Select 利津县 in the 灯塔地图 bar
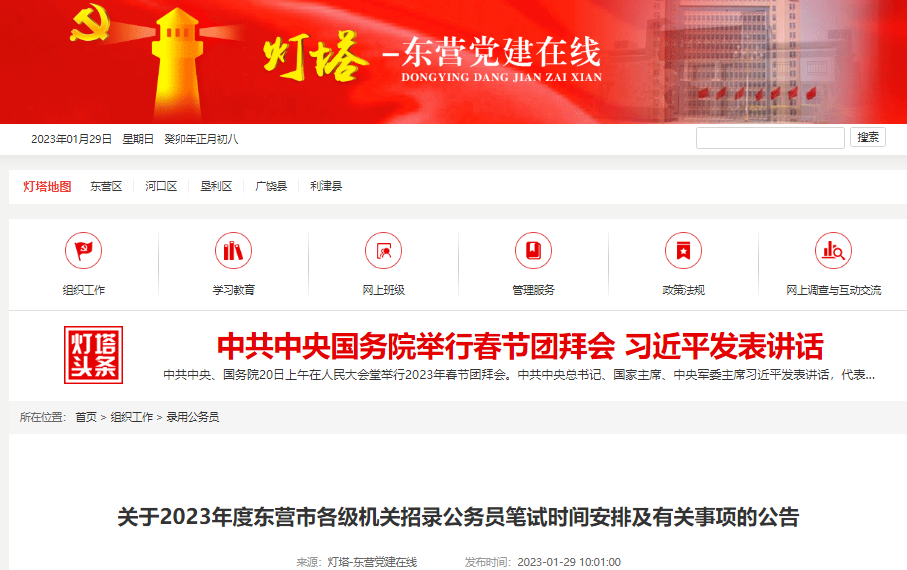 326,186
